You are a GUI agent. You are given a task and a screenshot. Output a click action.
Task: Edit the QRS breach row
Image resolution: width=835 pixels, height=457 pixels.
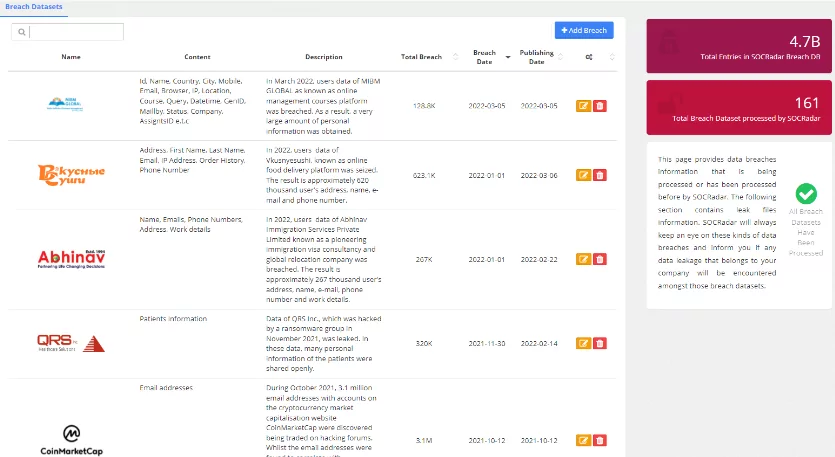click(583, 343)
